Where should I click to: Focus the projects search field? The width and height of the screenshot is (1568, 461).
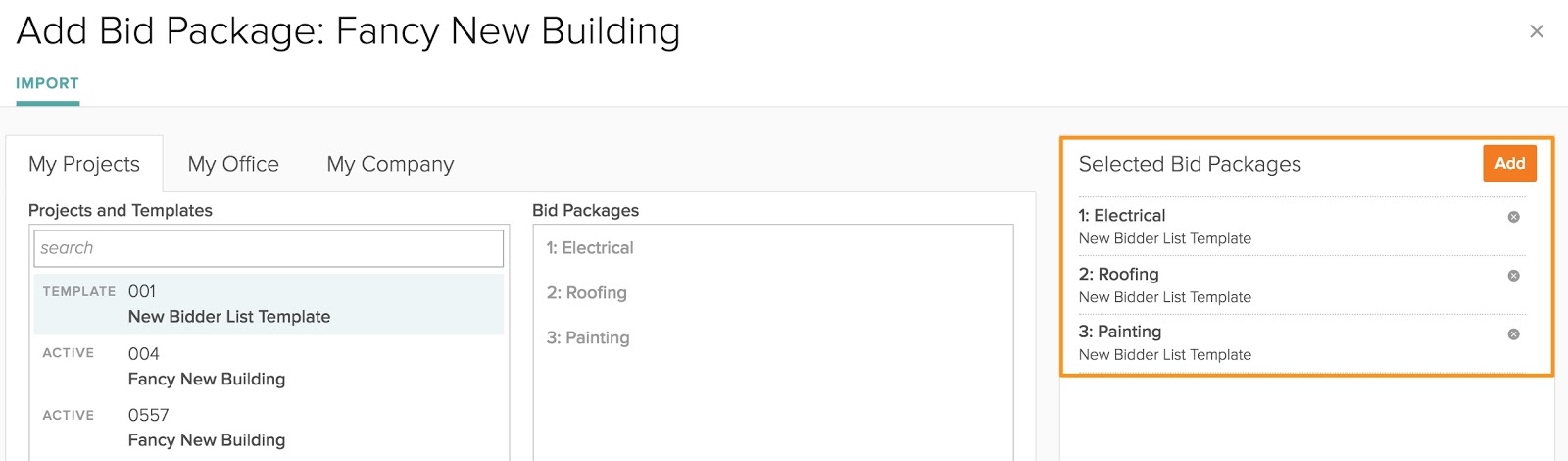click(x=269, y=249)
